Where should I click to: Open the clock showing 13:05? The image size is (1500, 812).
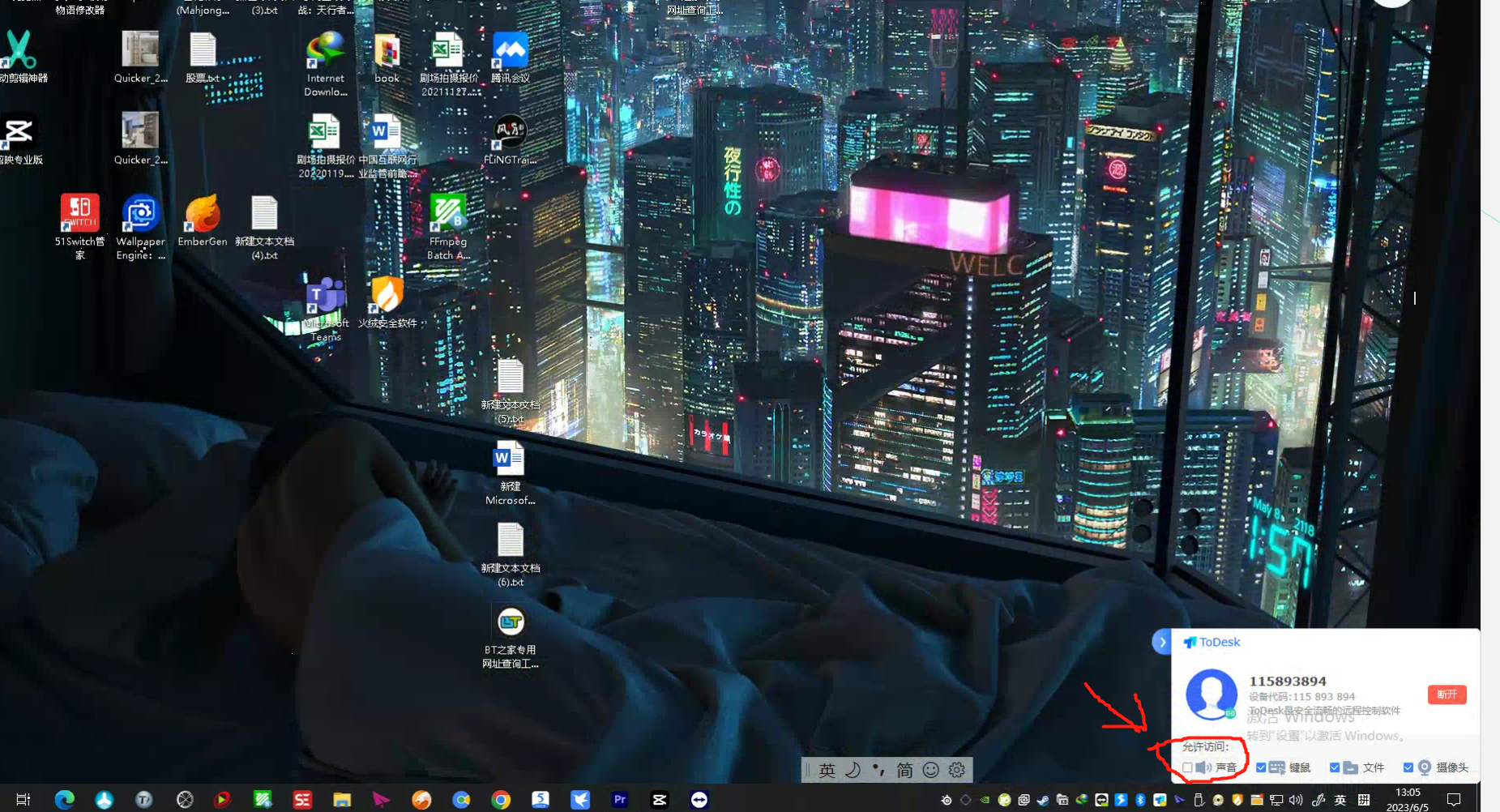point(1408,800)
